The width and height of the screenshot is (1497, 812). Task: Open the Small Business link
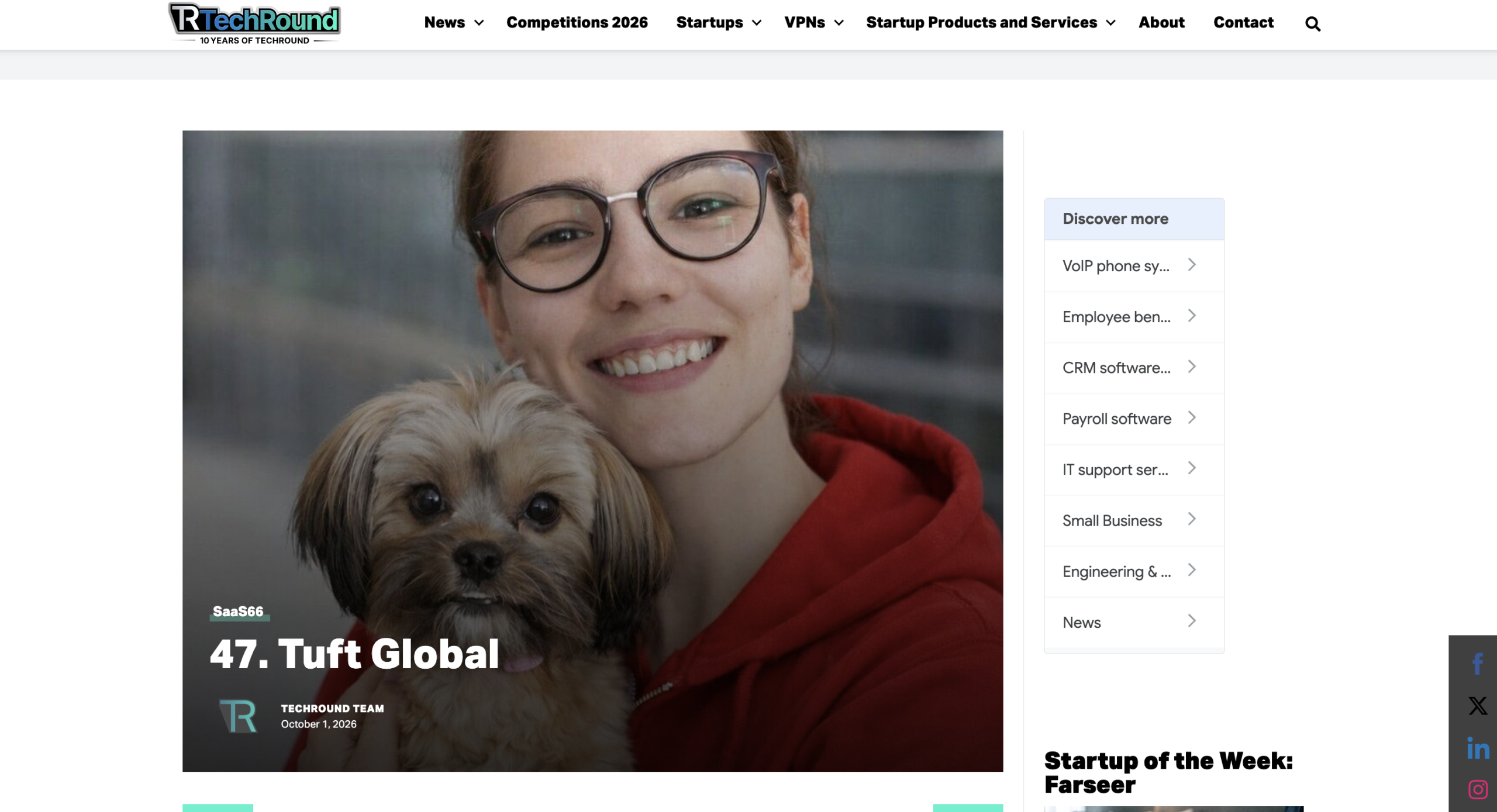point(1112,520)
